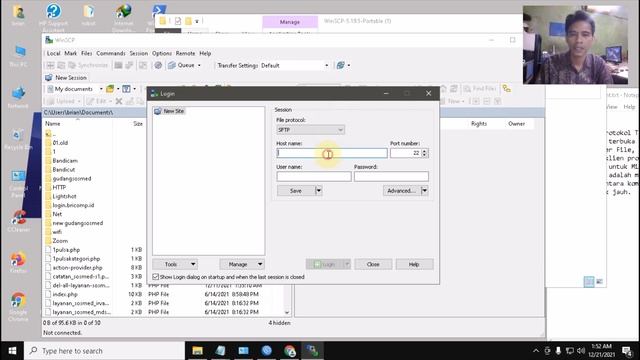Click the Help button in Login dialog

tap(414, 264)
